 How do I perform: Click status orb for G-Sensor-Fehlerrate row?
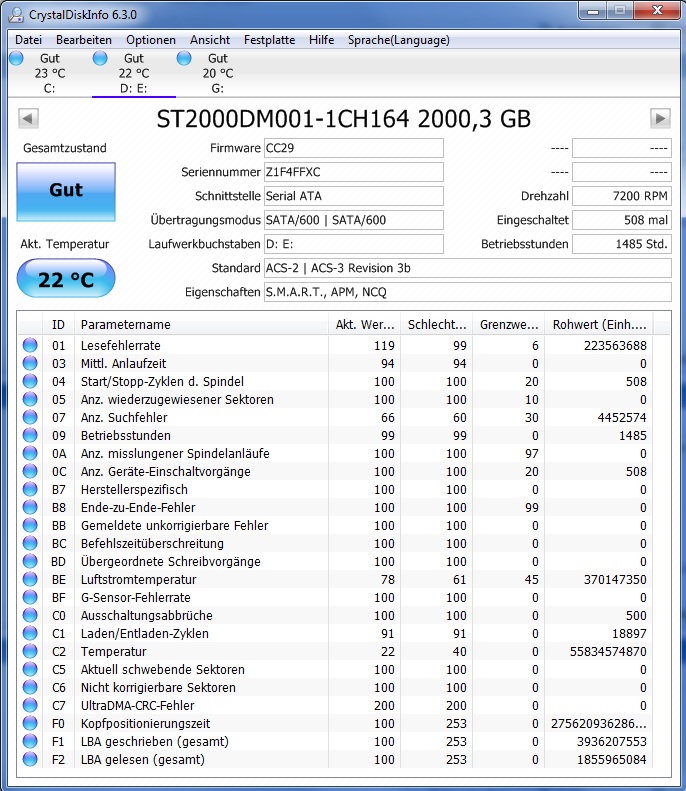[x=30, y=597]
